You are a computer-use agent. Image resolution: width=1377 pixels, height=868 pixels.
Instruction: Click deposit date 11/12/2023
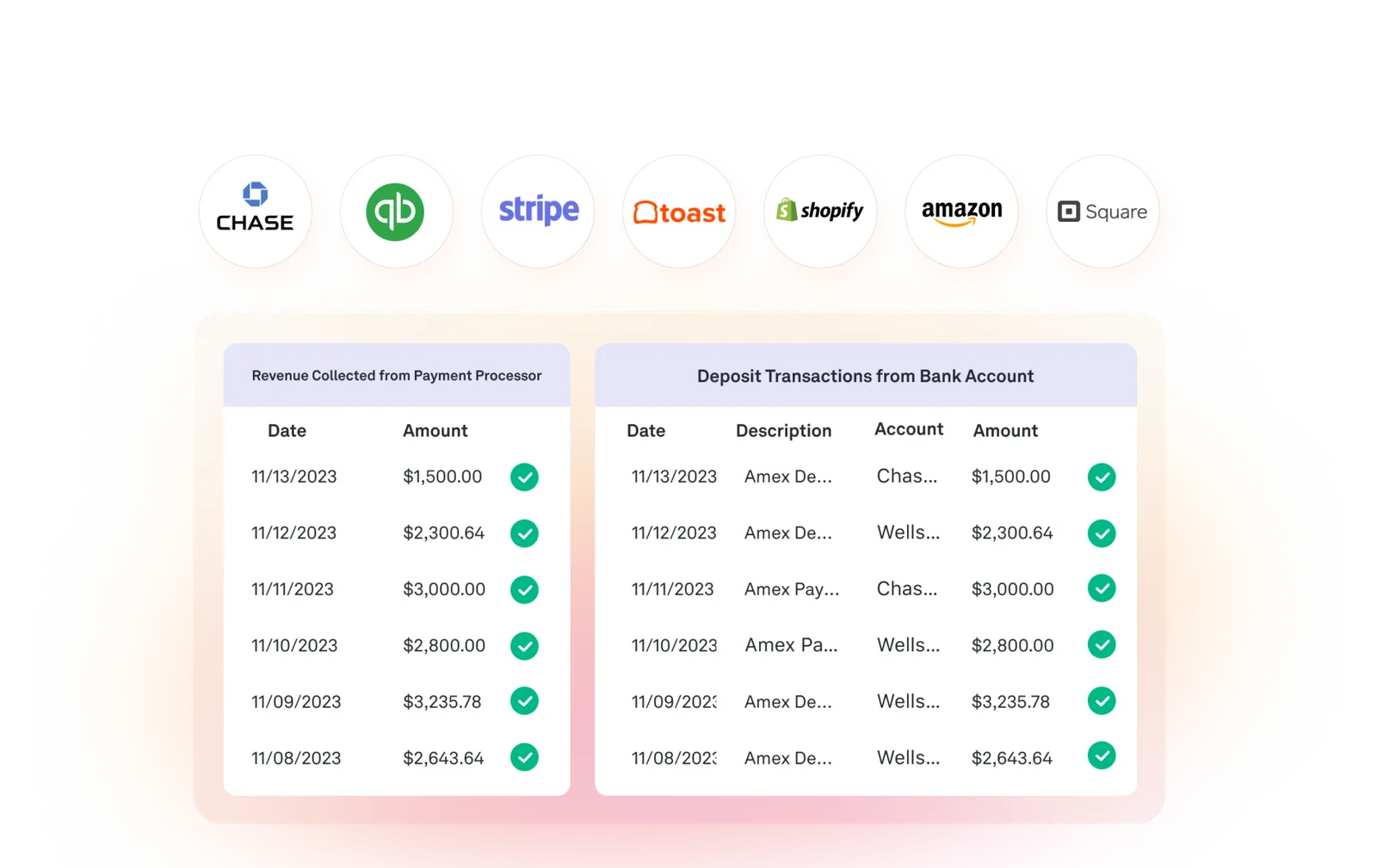674,533
